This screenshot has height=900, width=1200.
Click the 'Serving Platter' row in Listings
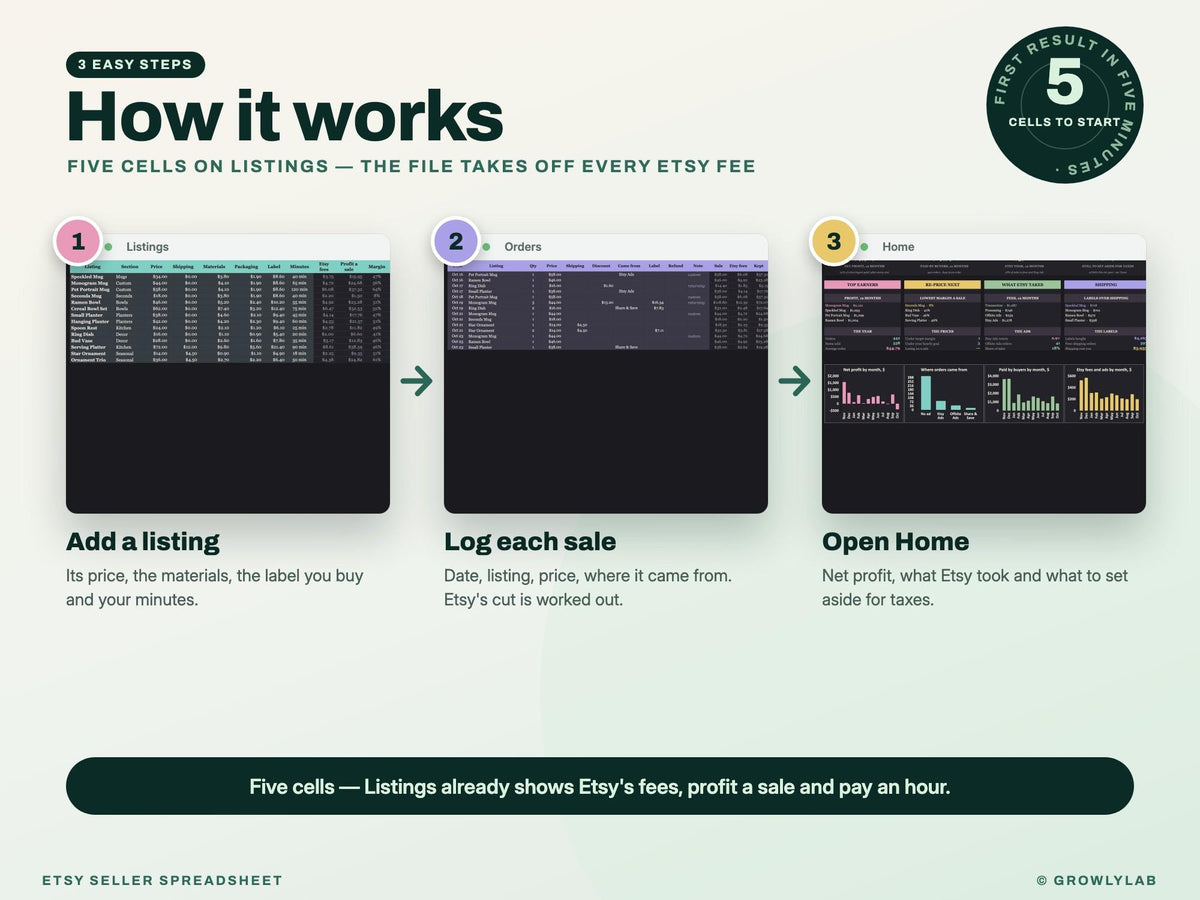pyautogui.click(x=228, y=346)
